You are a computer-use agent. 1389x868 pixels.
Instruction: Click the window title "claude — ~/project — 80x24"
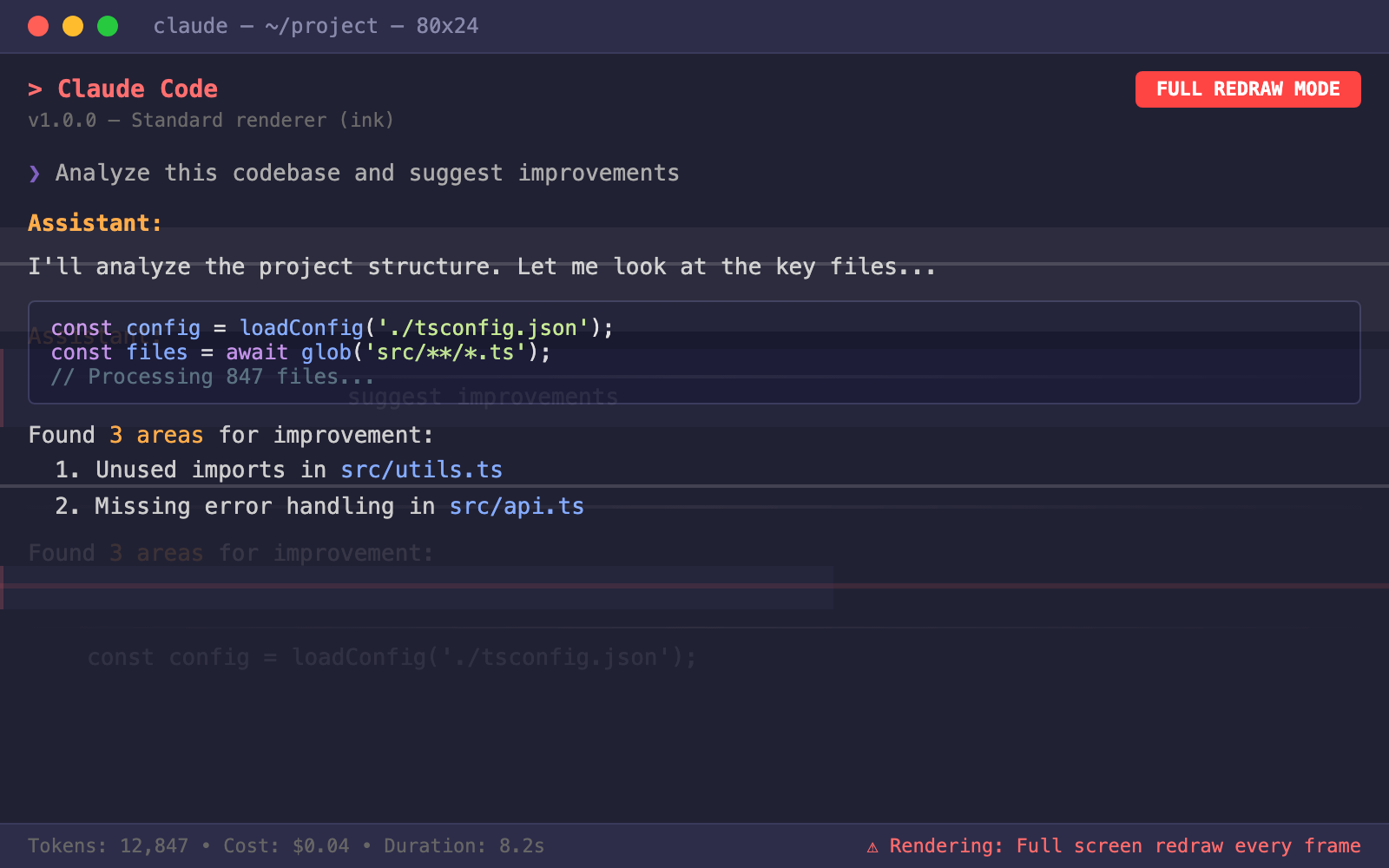pyautogui.click(x=316, y=26)
